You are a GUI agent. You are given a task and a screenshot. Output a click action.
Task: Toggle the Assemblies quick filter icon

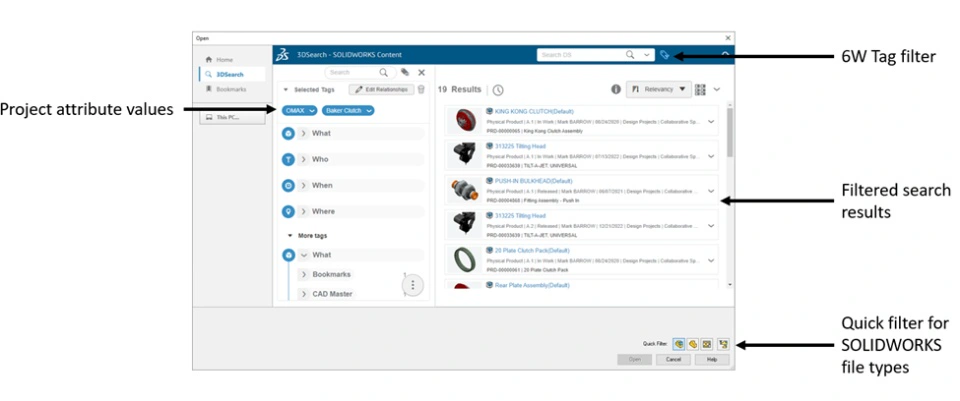tap(693, 344)
